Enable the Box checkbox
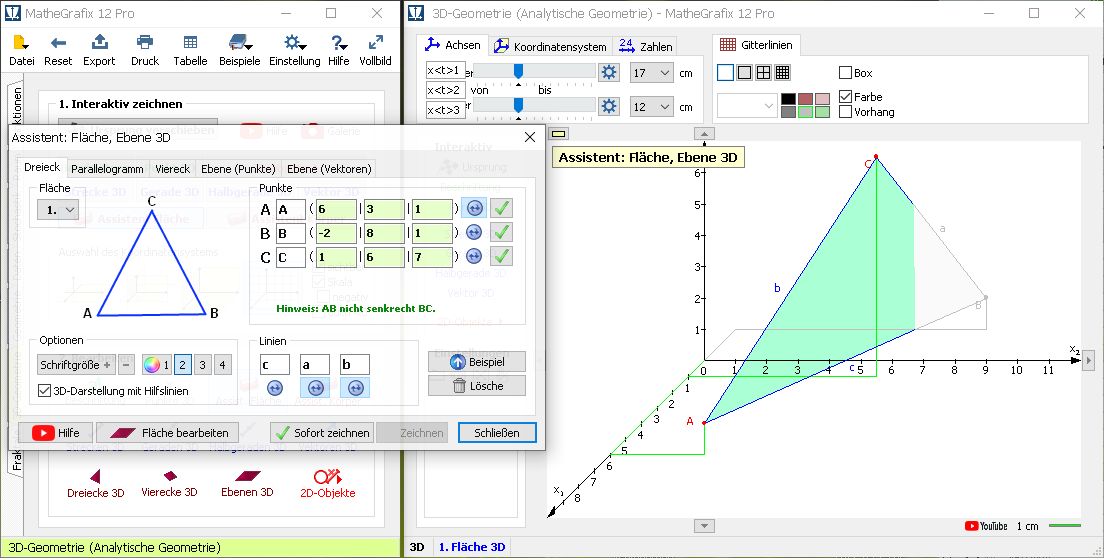Screen dimensions: 1104x558 click(x=846, y=72)
